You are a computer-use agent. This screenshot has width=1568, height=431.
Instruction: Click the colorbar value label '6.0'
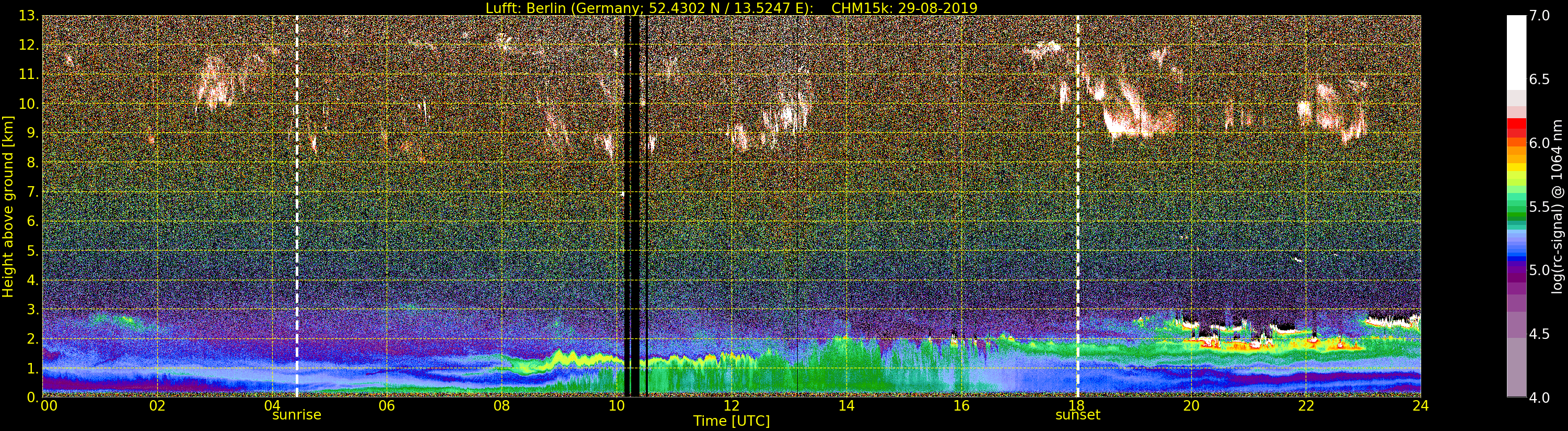1539,143
